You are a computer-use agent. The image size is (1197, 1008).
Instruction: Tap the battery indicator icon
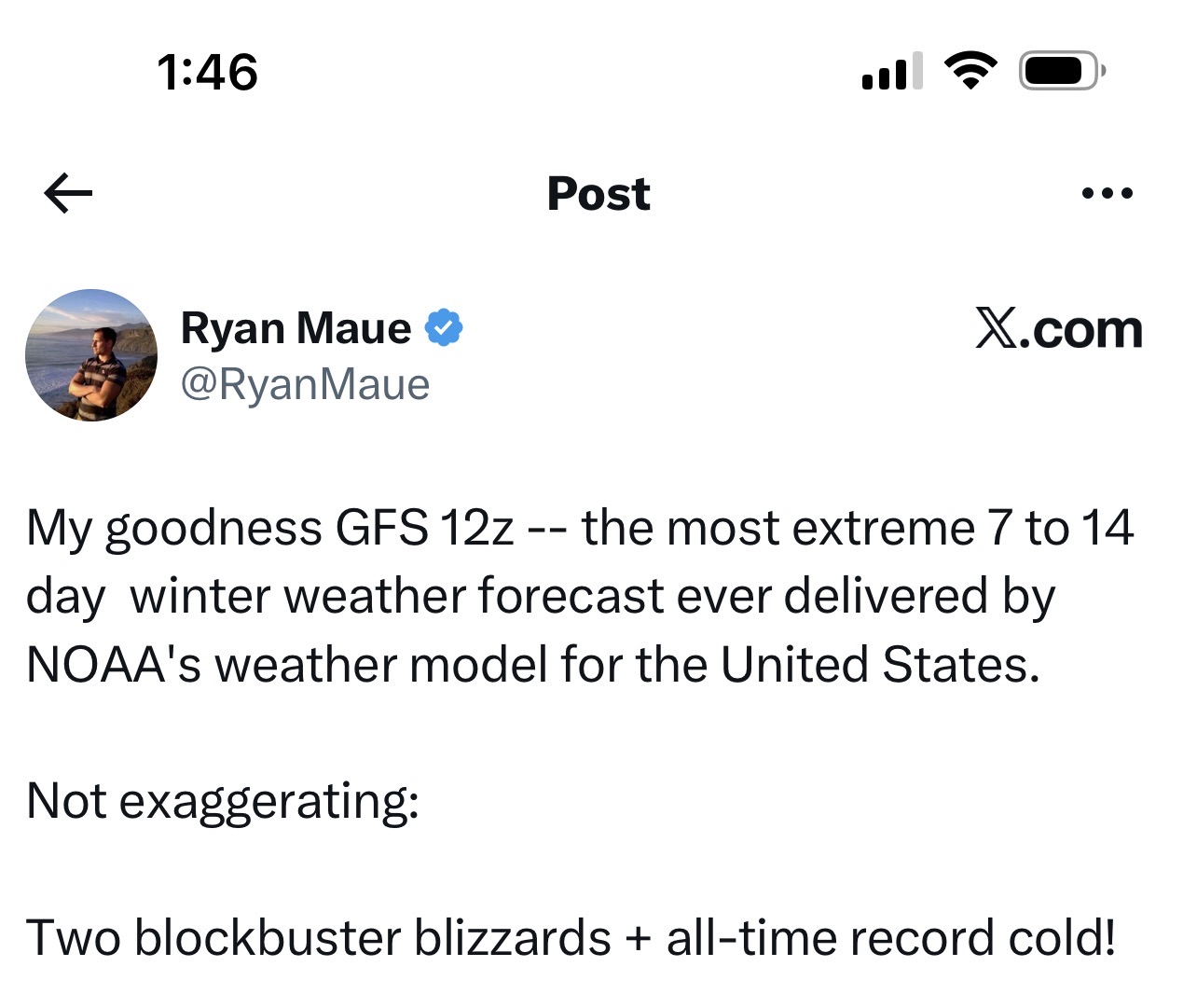click(1061, 71)
